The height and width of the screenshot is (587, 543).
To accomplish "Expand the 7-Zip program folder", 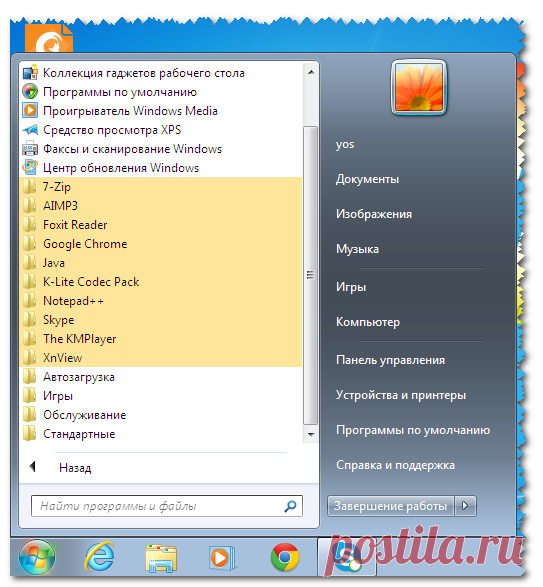I will [160, 187].
